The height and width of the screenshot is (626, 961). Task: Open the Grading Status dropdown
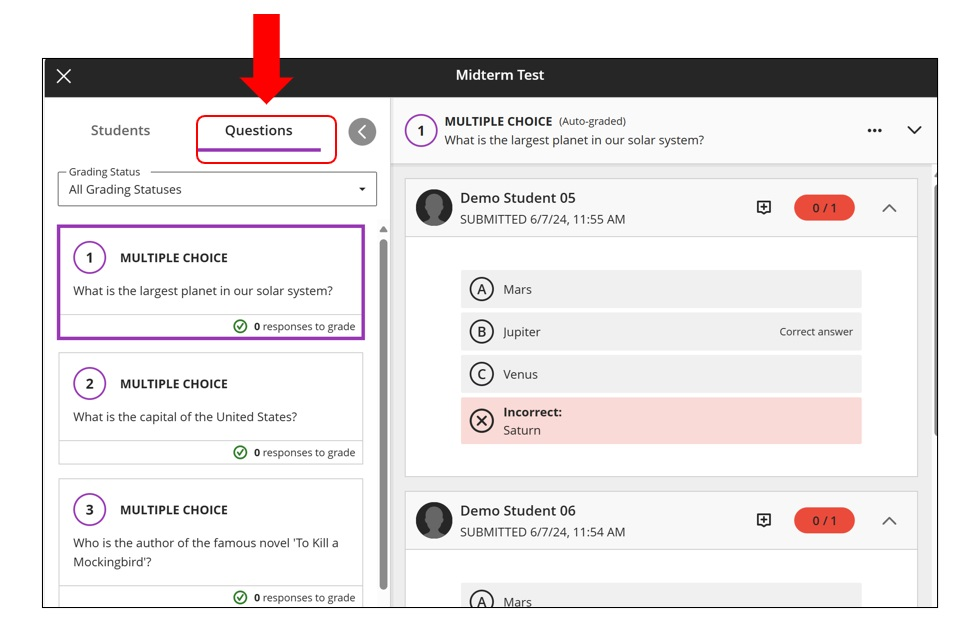pyautogui.click(x=217, y=189)
